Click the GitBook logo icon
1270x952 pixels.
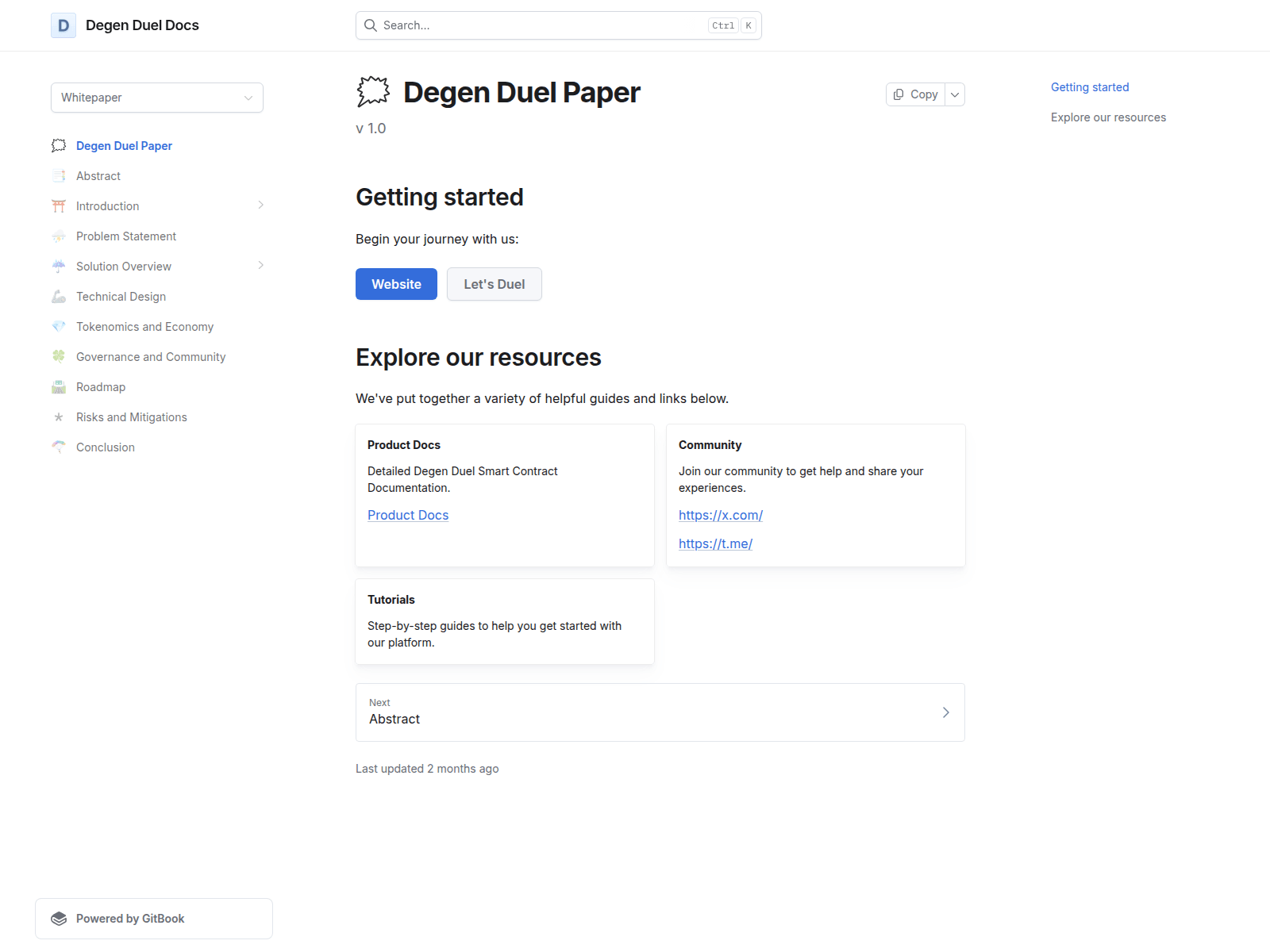click(59, 919)
